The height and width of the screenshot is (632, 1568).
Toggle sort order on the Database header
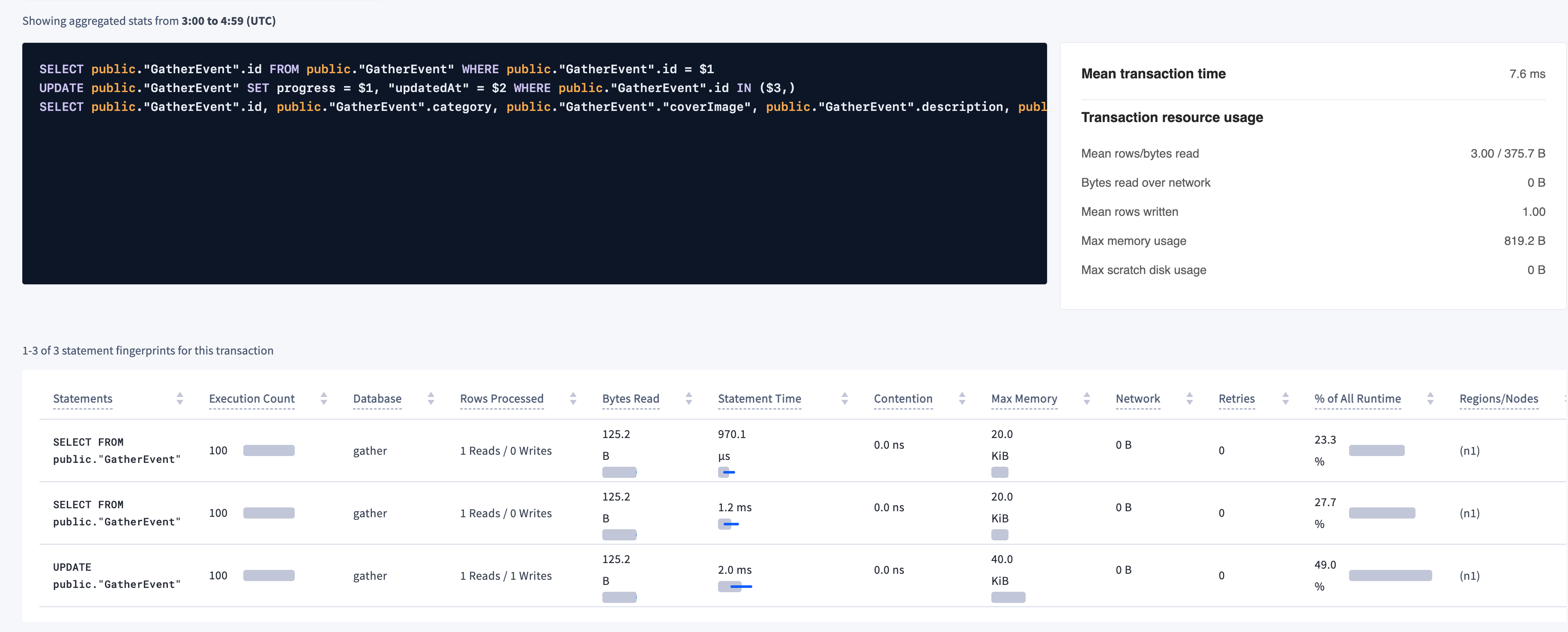pyautogui.click(x=377, y=398)
